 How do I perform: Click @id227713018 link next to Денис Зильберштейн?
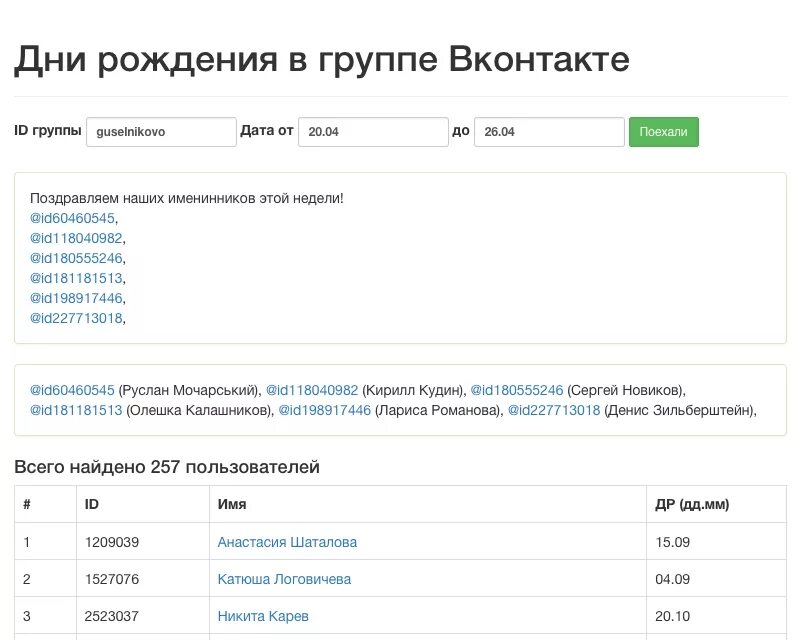tap(554, 410)
